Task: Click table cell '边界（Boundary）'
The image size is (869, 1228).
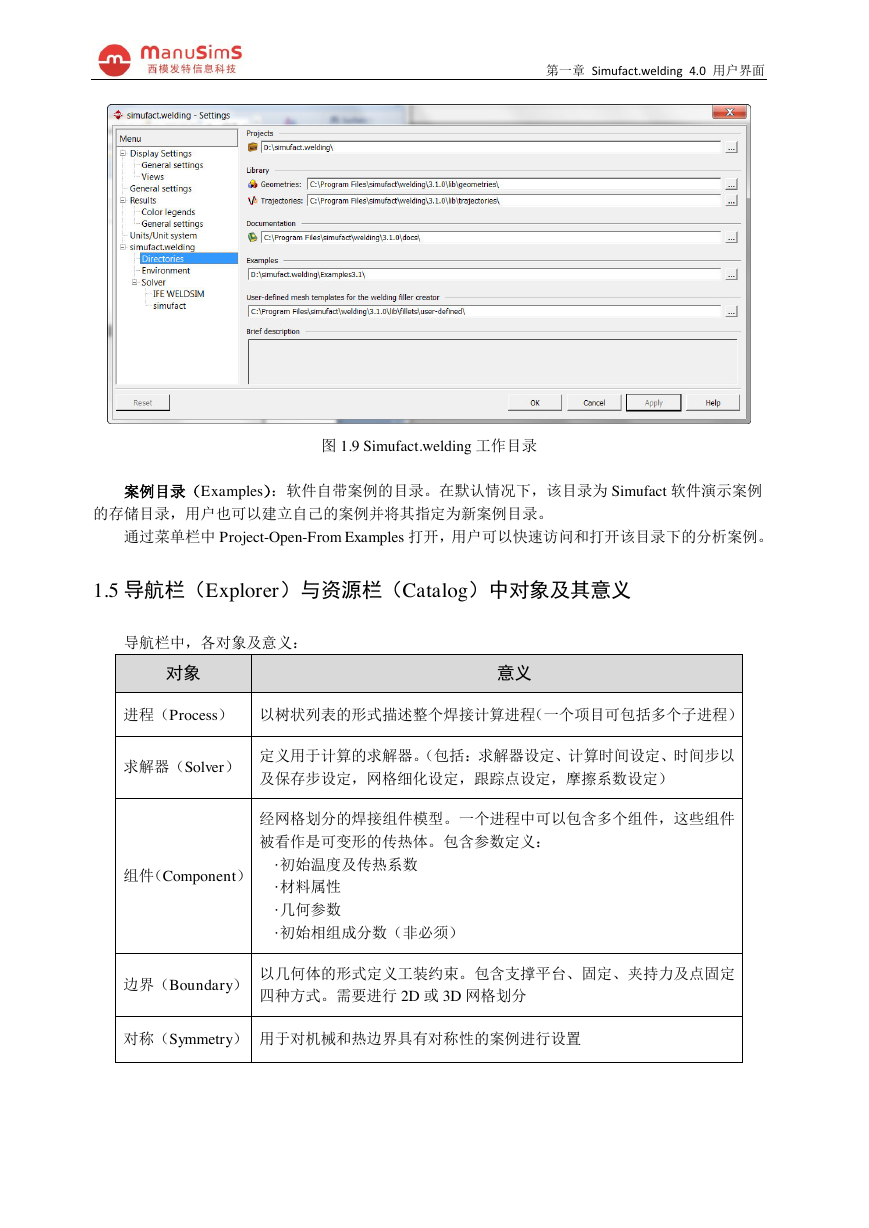Action: click(x=183, y=985)
